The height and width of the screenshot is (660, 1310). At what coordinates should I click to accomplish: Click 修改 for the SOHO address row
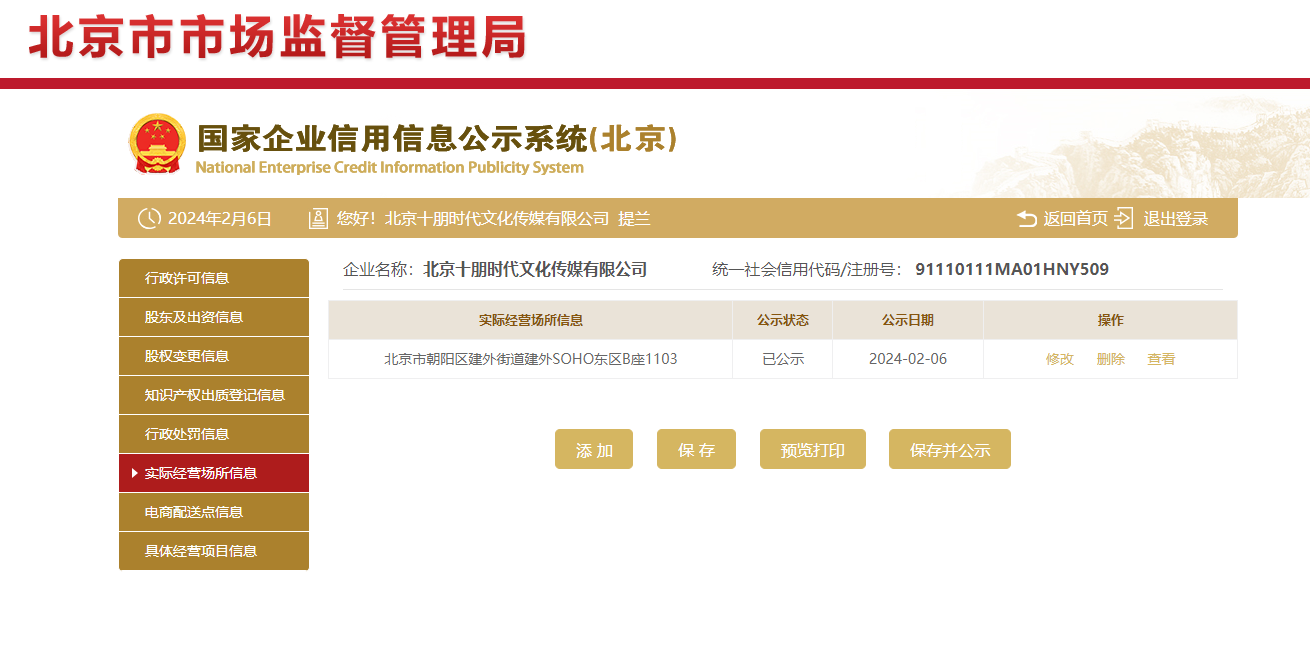1060,359
